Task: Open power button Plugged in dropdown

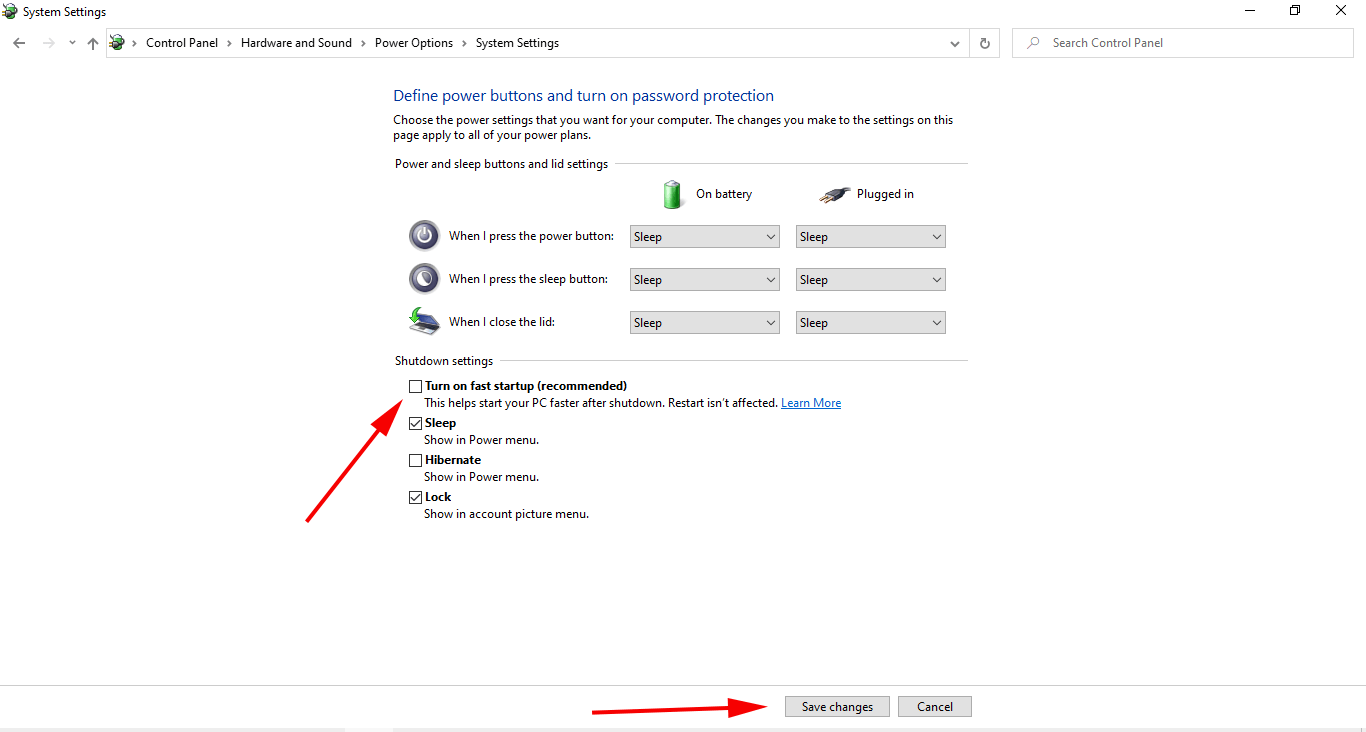Action: pyautogui.click(x=871, y=237)
